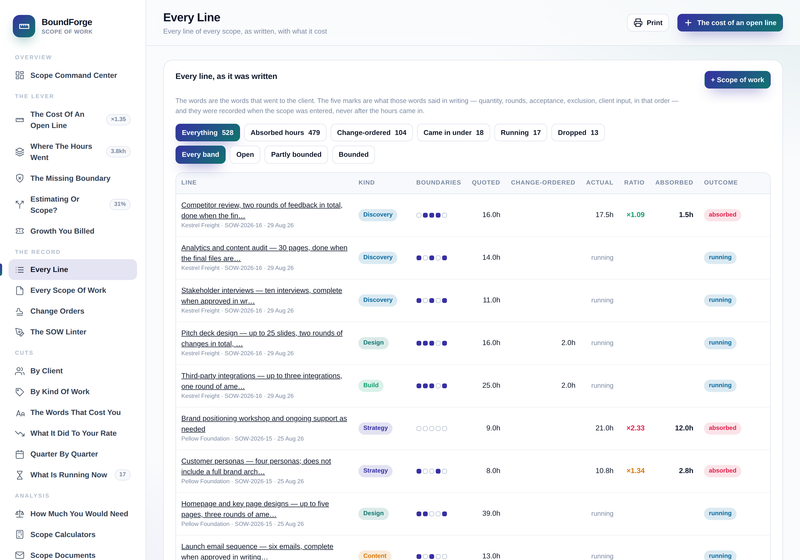Show Dropped 13 lines

click(578, 133)
